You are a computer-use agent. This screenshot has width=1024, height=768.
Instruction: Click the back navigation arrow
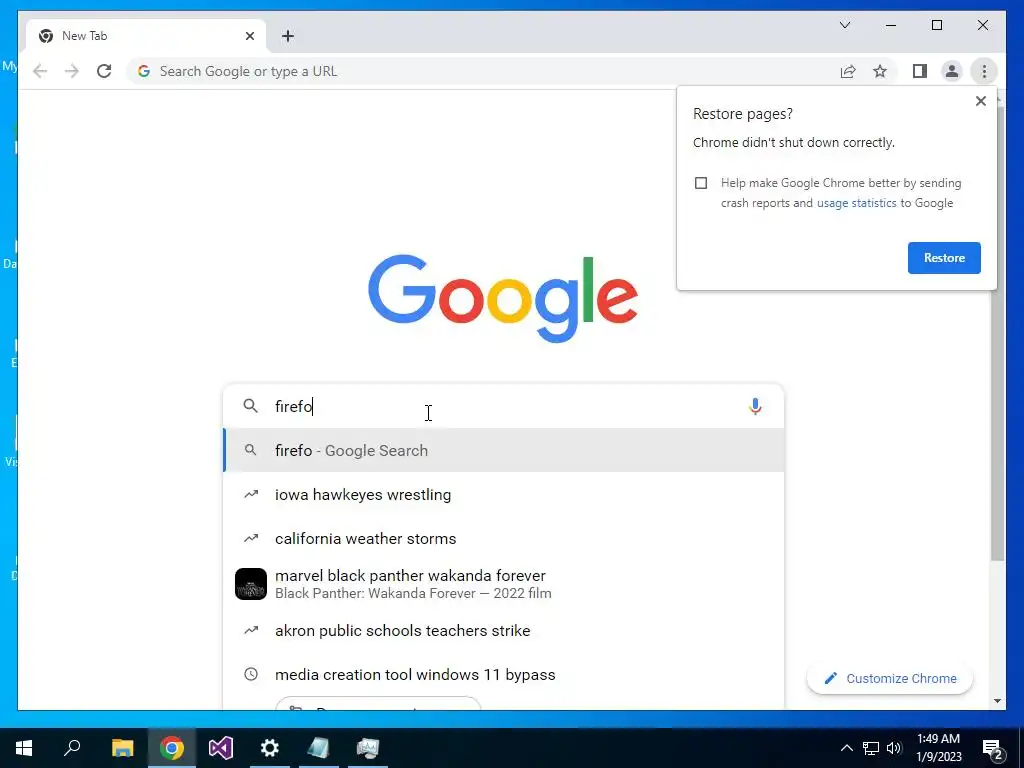click(x=40, y=71)
